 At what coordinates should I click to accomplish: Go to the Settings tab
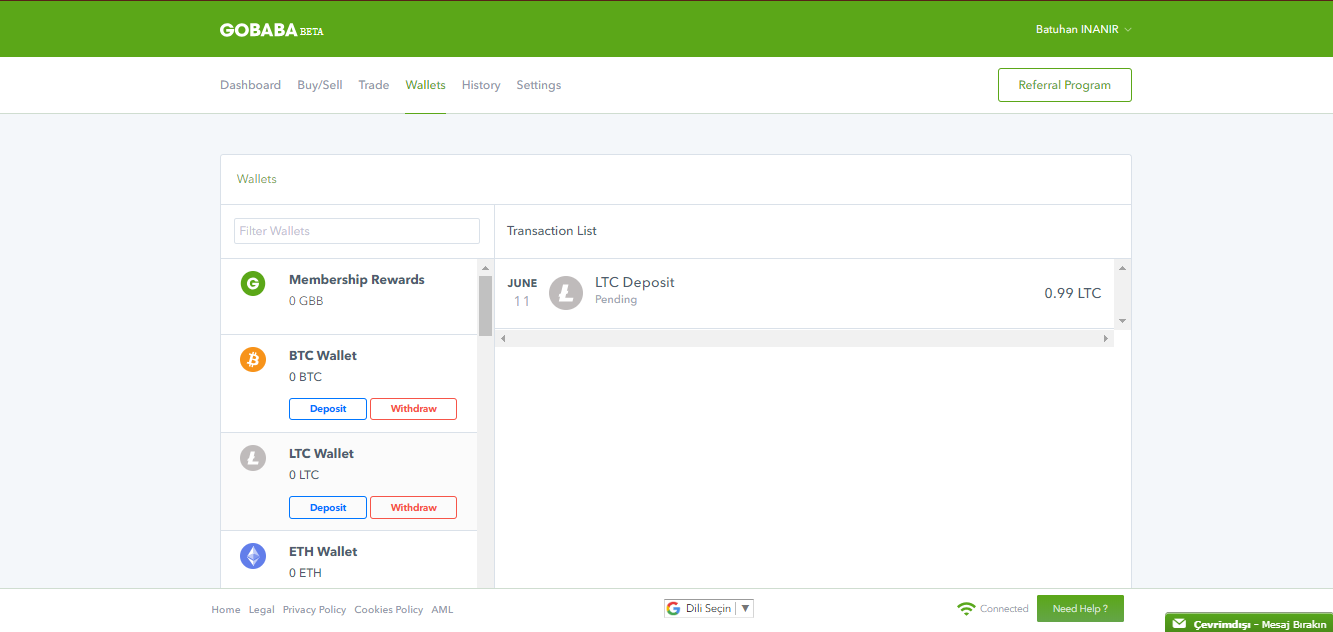coord(538,85)
